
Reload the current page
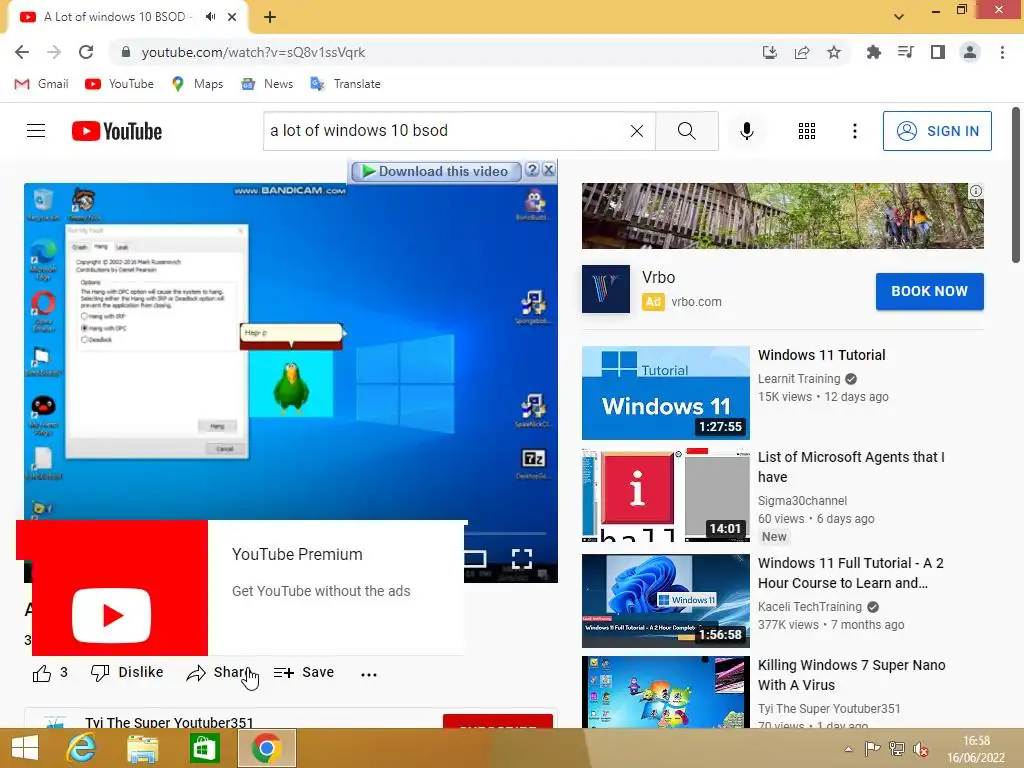point(86,52)
